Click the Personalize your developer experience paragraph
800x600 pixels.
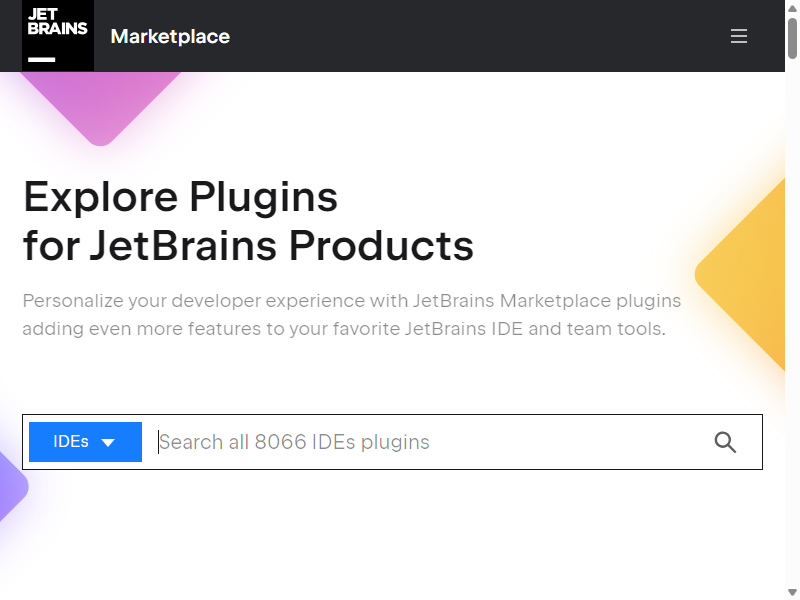352,315
